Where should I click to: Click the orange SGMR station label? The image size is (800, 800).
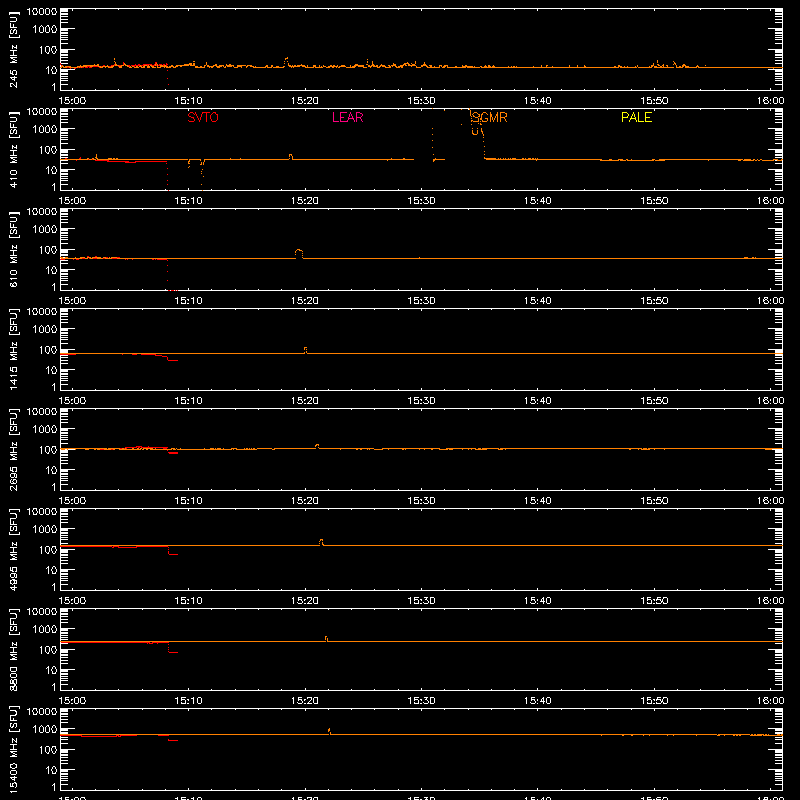(489, 117)
